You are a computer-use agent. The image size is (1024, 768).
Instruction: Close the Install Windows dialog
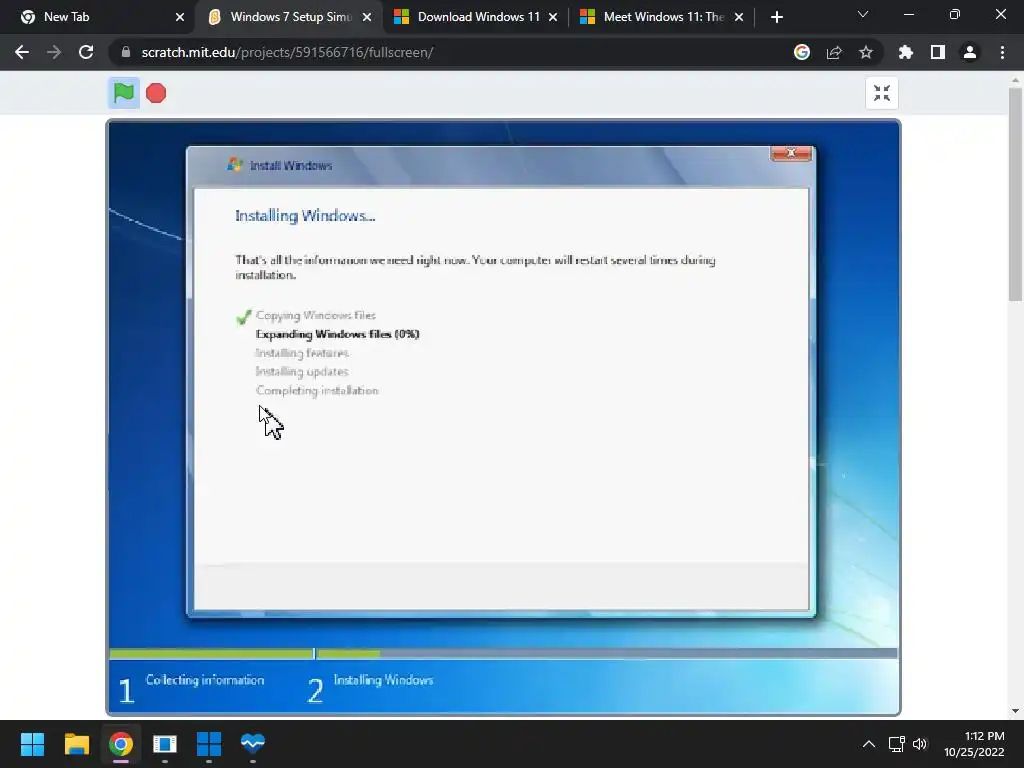click(791, 153)
